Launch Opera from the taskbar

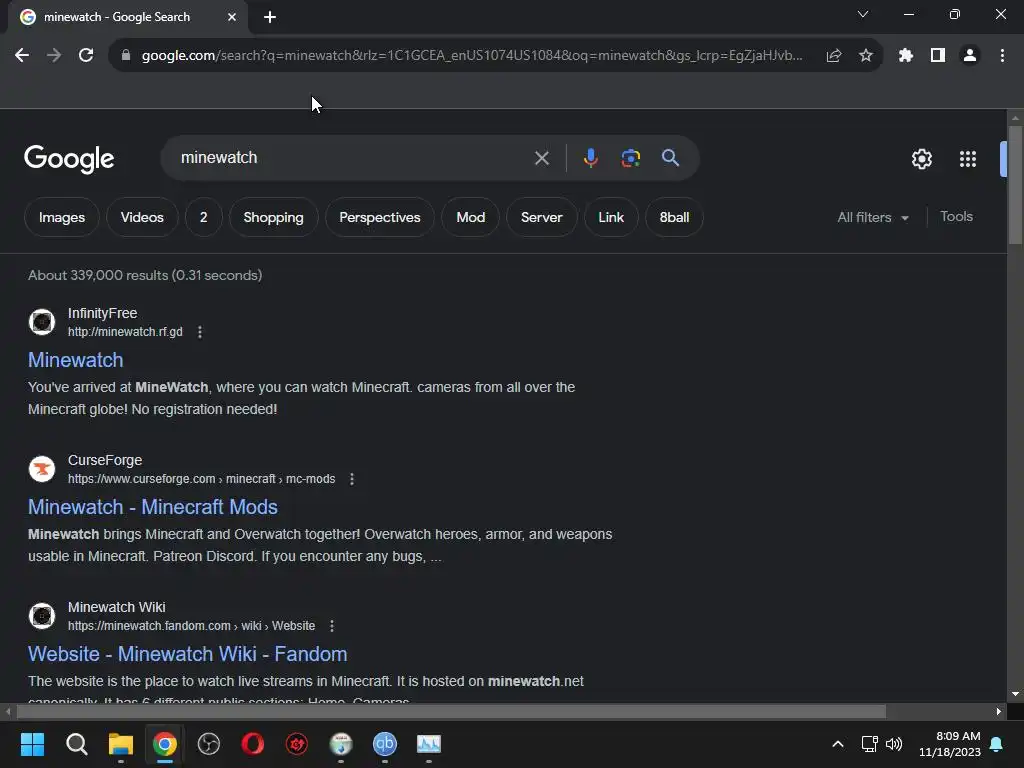pyautogui.click(x=253, y=744)
